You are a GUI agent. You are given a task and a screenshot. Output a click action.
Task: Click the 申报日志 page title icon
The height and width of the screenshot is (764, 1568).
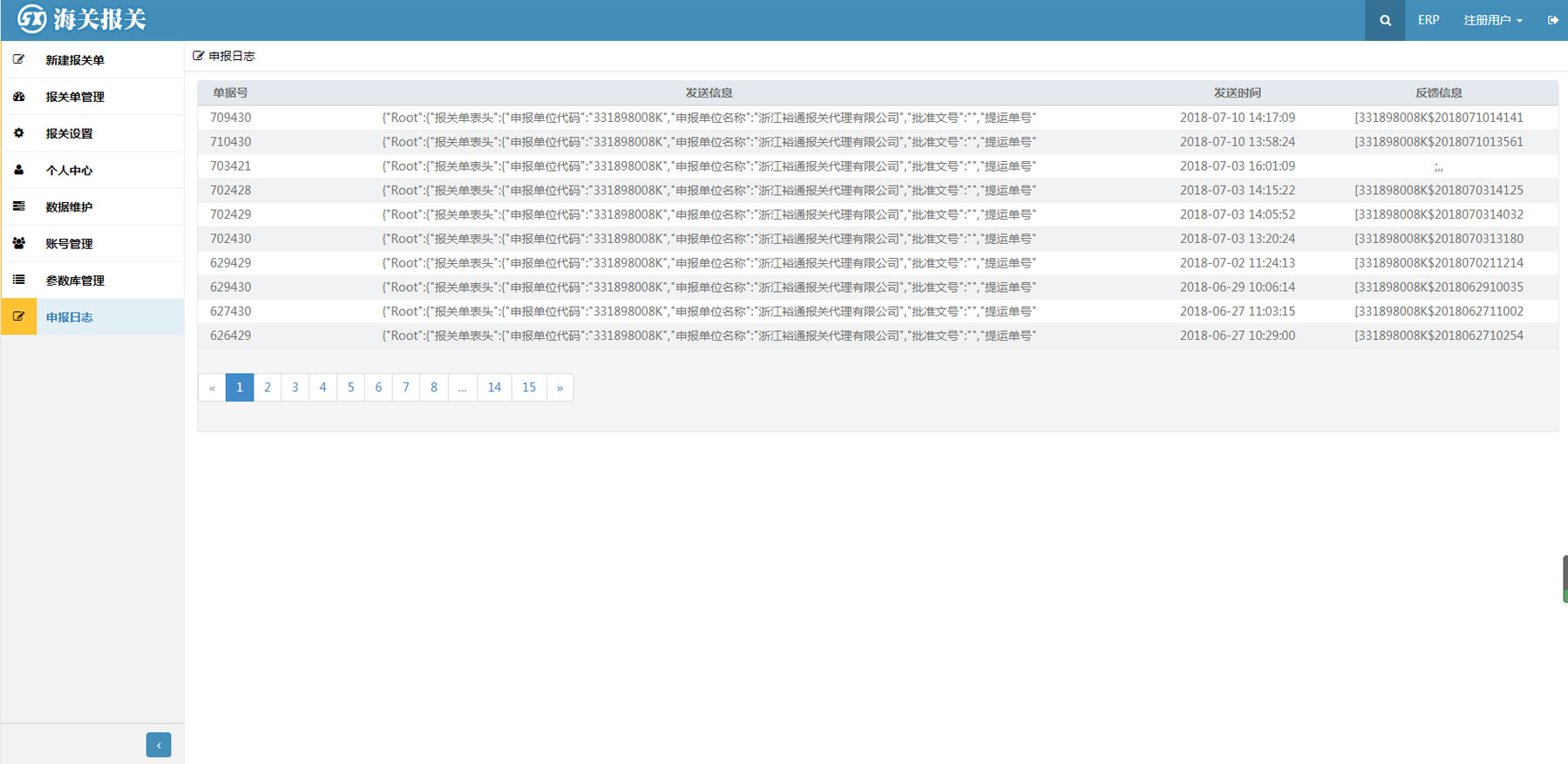(198, 56)
